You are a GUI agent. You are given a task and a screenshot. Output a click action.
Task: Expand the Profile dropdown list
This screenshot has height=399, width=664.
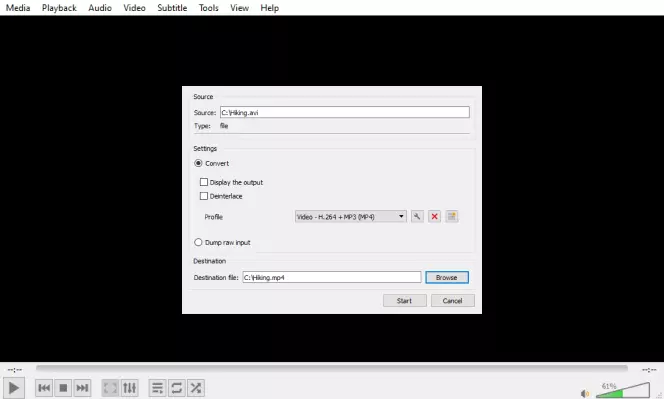click(351, 216)
